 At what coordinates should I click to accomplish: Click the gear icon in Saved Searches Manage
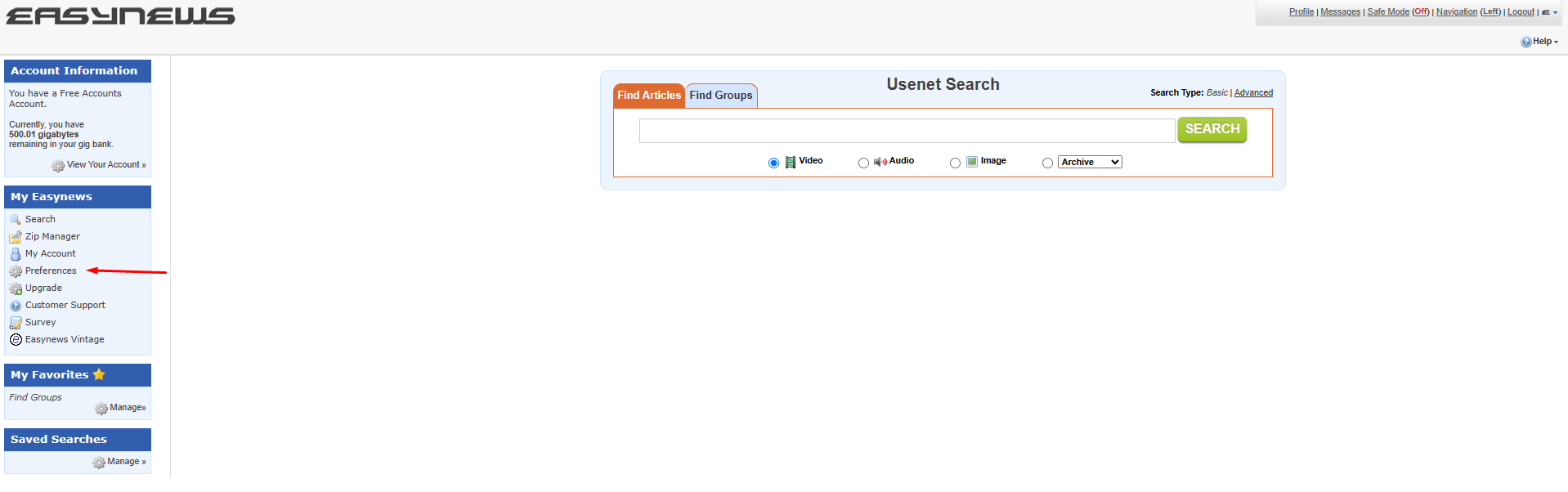tap(99, 463)
